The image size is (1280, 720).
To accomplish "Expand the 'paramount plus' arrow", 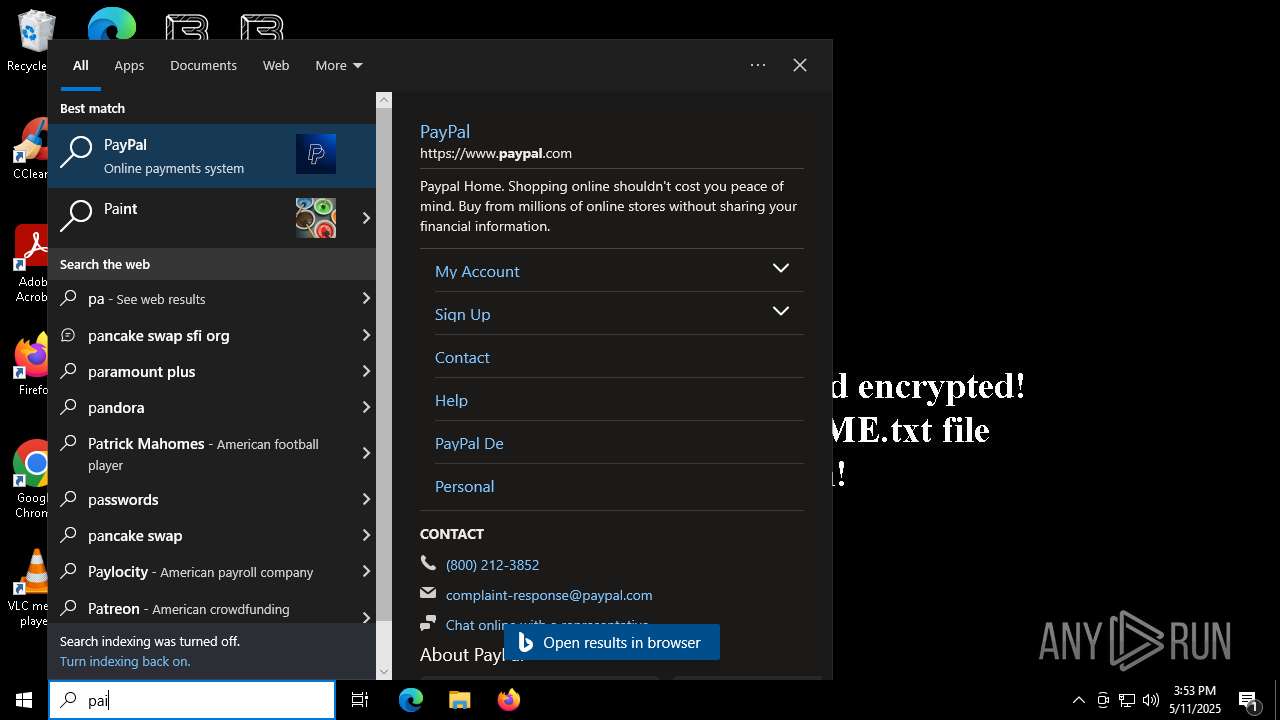I will (x=366, y=371).
